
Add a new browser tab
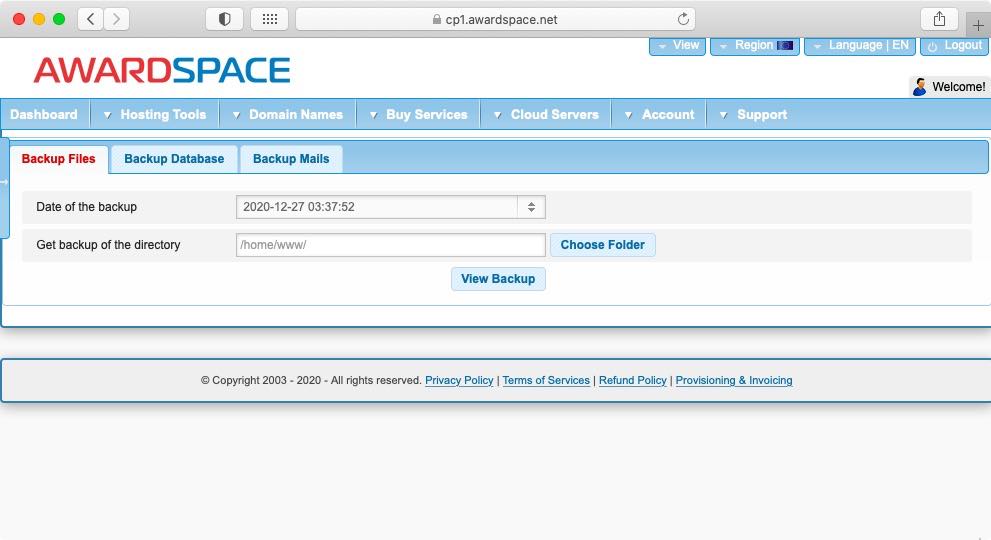(x=978, y=25)
